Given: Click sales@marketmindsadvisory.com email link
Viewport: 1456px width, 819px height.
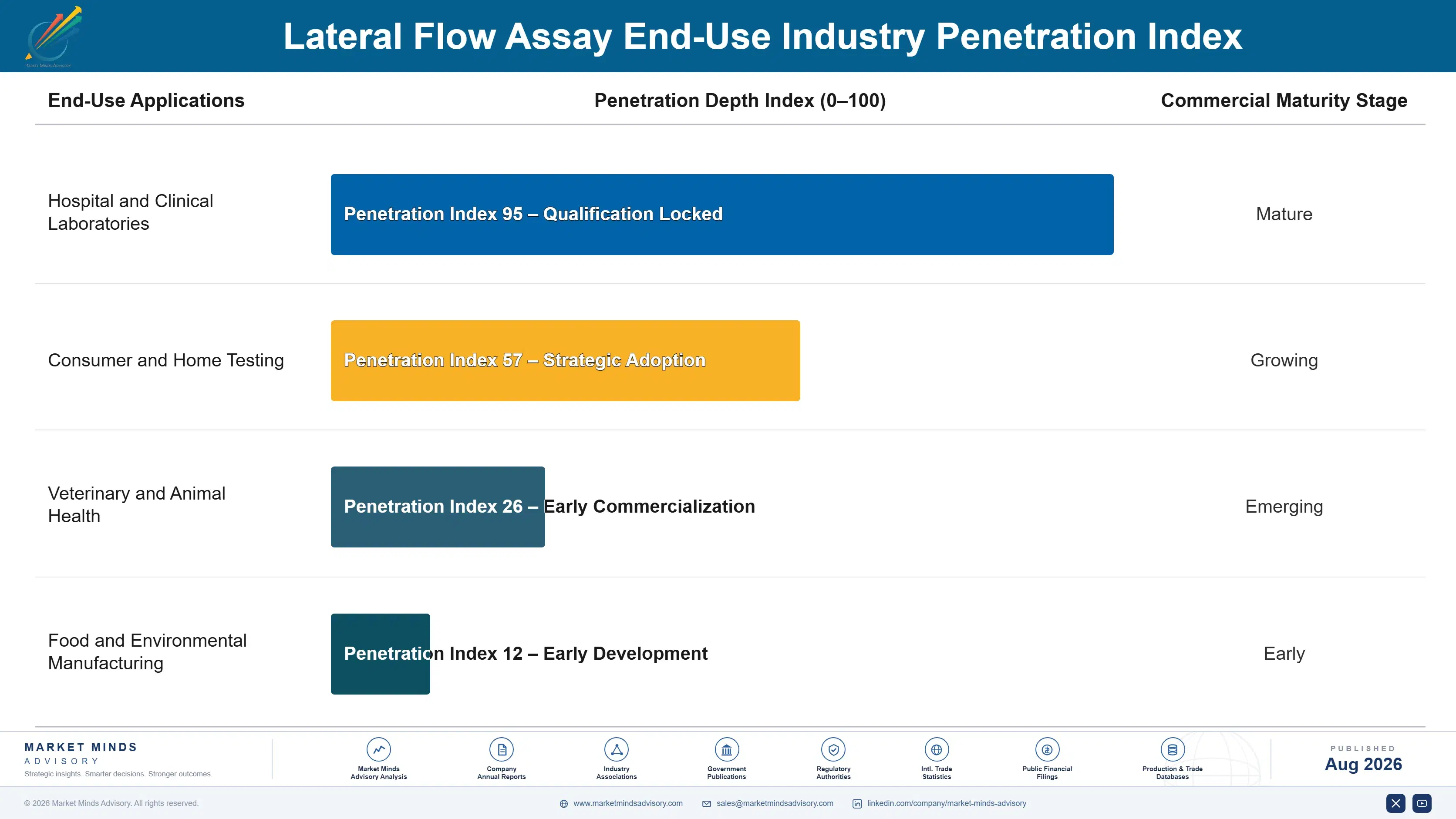Looking at the screenshot, I should tap(775, 803).
